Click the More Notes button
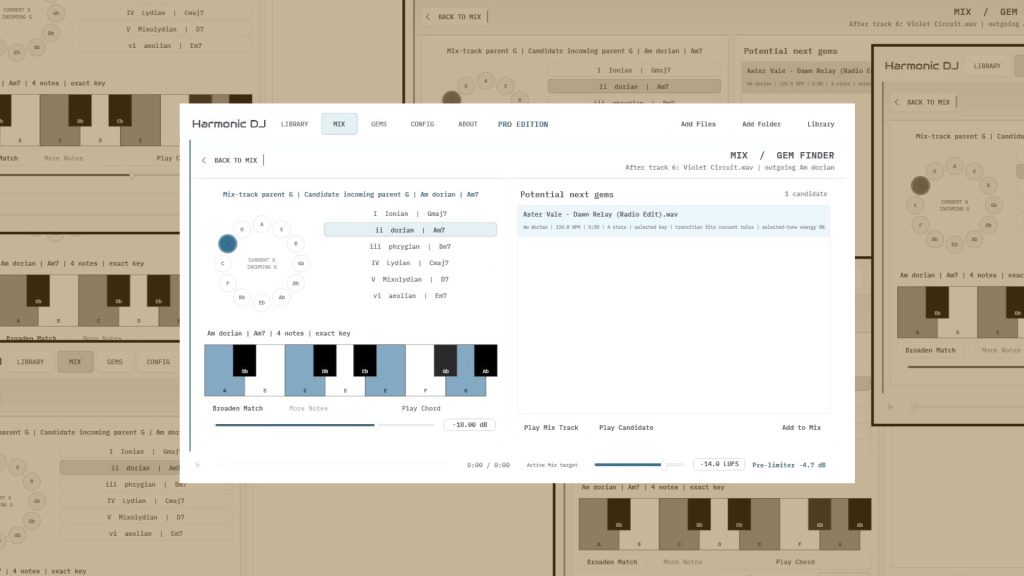This screenshot has width=1024, height=576. 308,408
